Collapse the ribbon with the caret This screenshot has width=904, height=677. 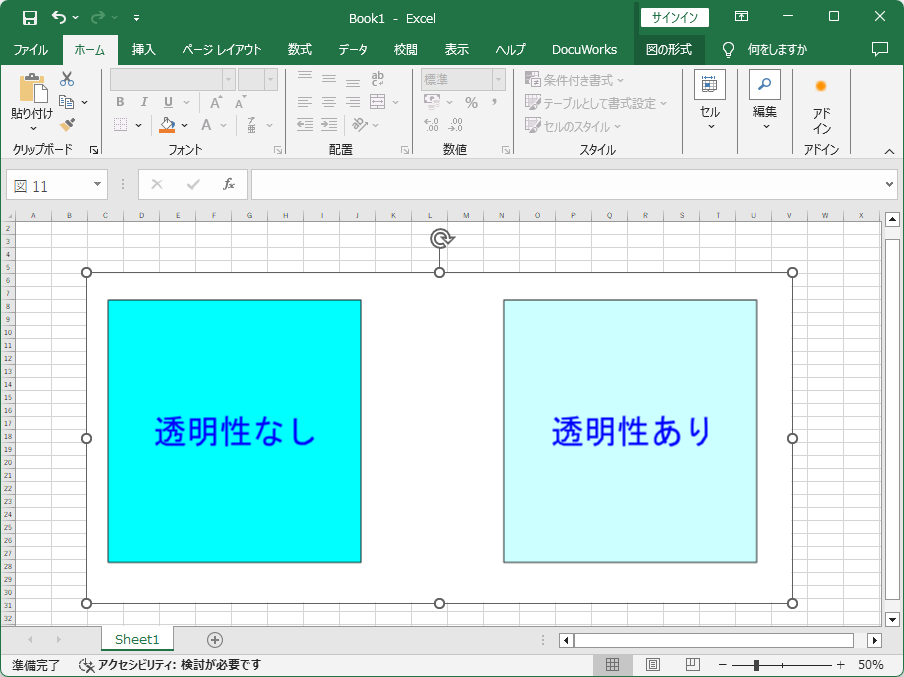pos(889,151)
